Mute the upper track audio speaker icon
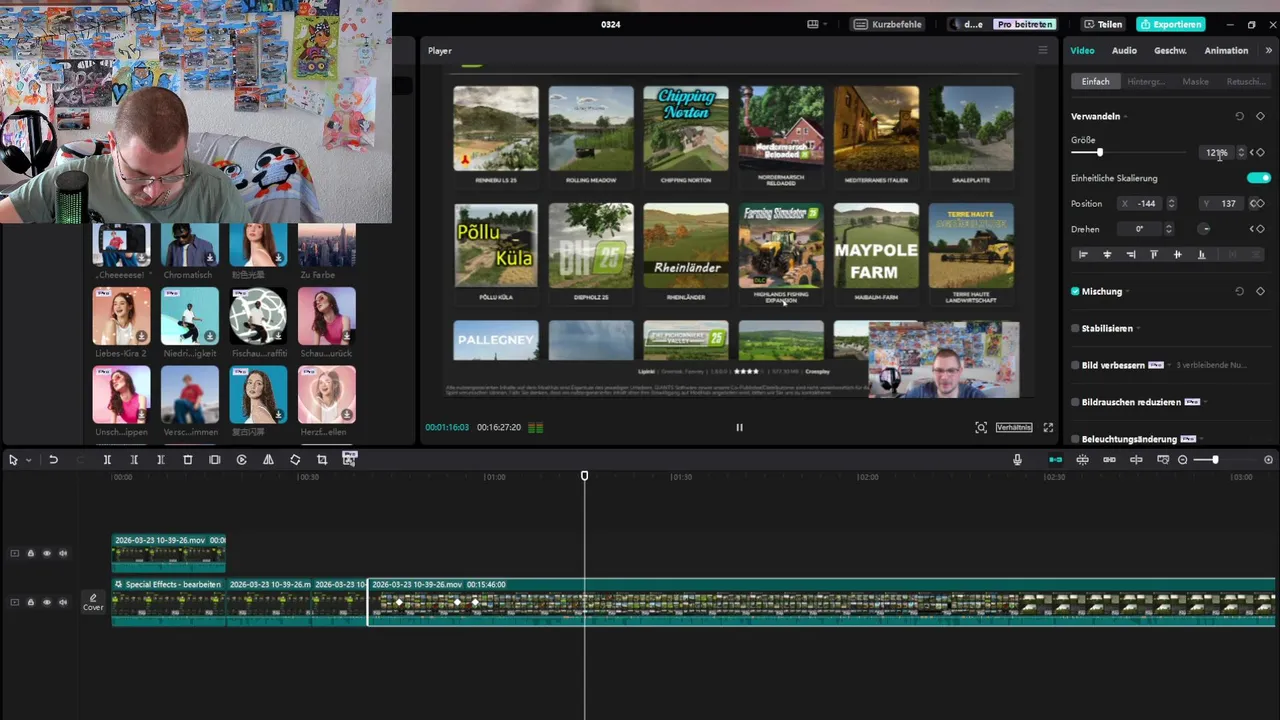This screenshot has width=1280, height=720. tap(63, 553)
